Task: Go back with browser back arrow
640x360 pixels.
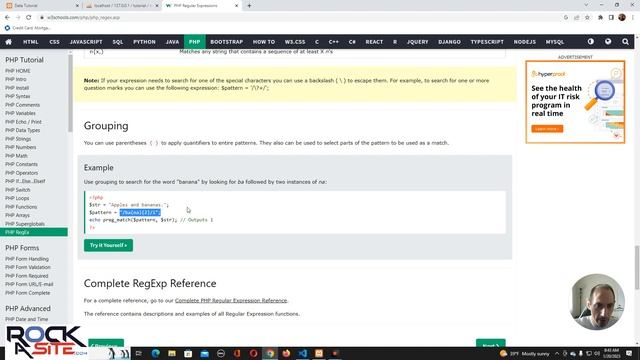Action: tap(7, 18)
